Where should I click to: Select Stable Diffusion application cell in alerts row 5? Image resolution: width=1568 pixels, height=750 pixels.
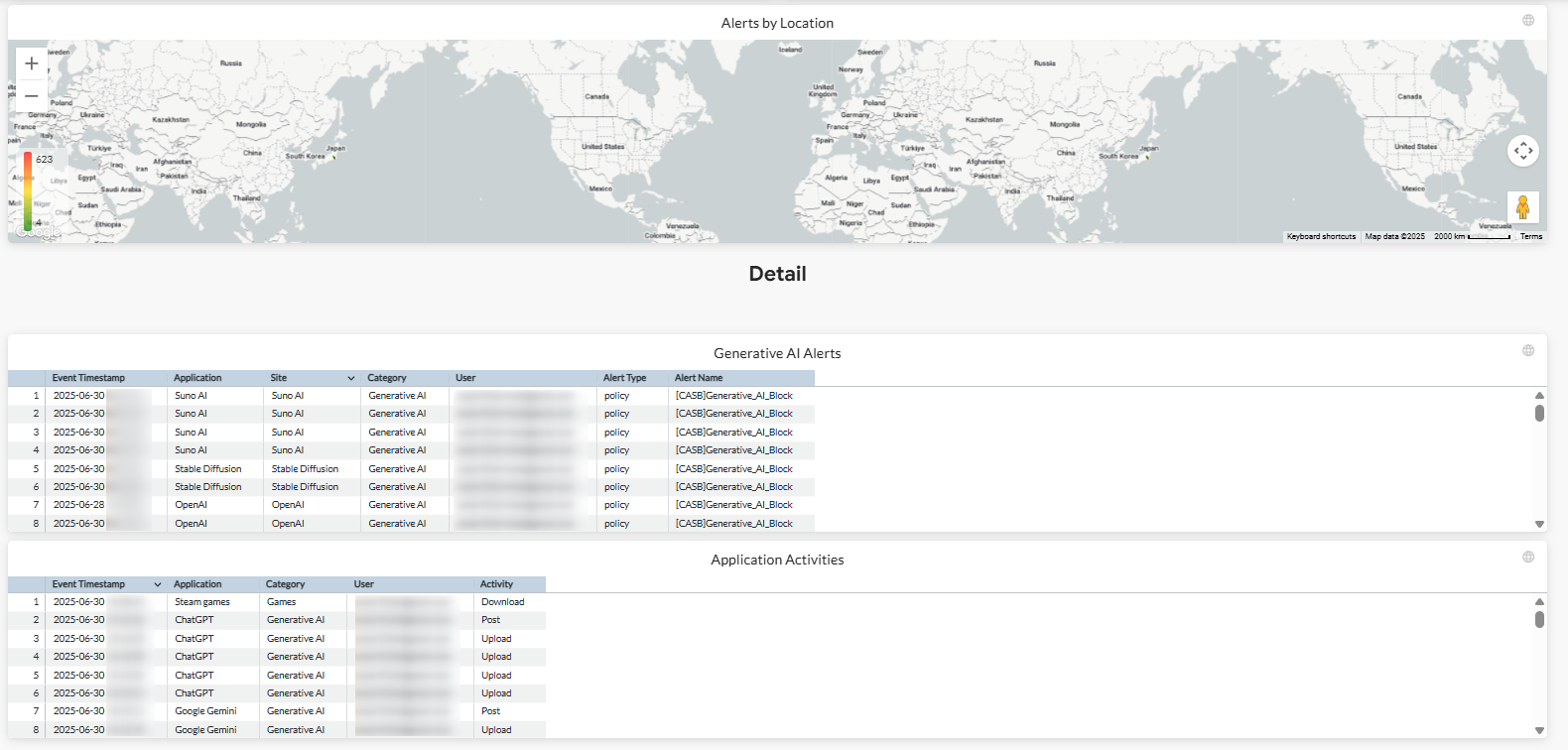click(208, 469)
